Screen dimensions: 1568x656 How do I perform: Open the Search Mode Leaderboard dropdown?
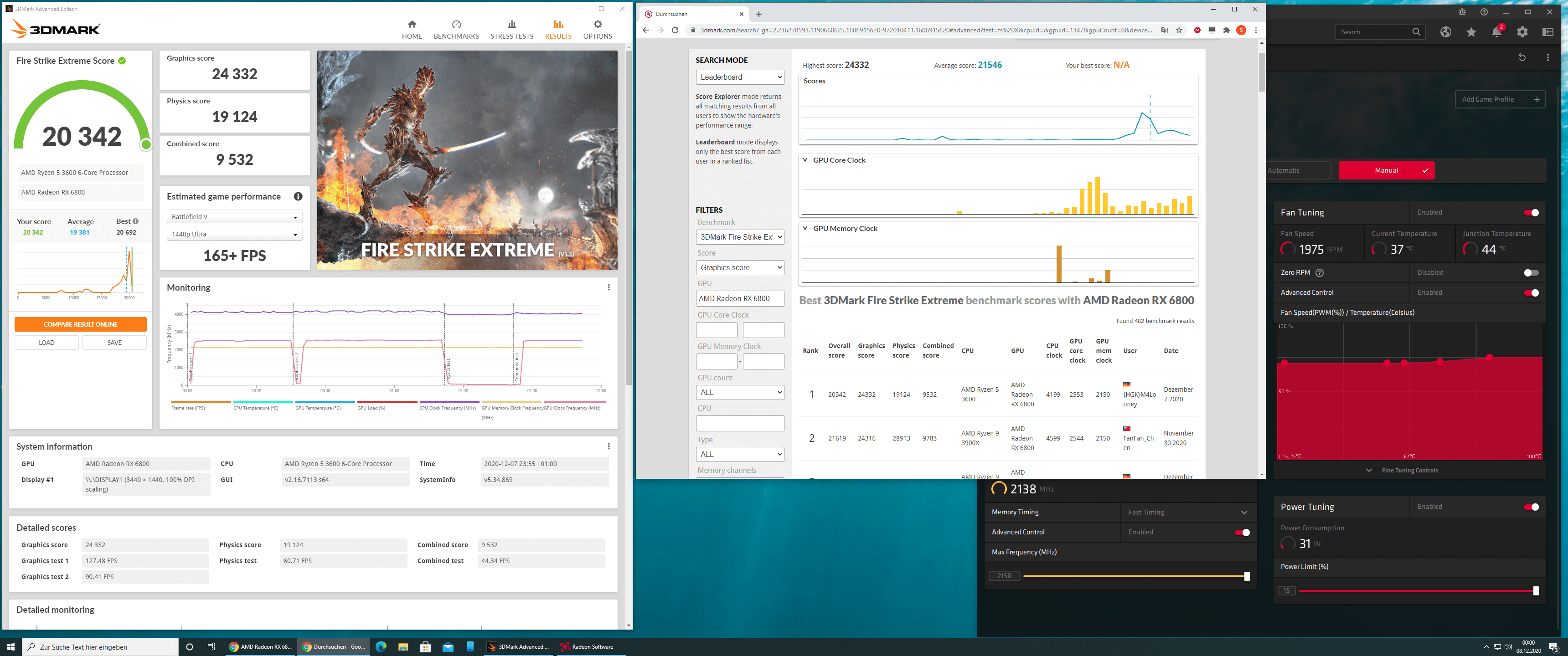[x=740, y=77]
